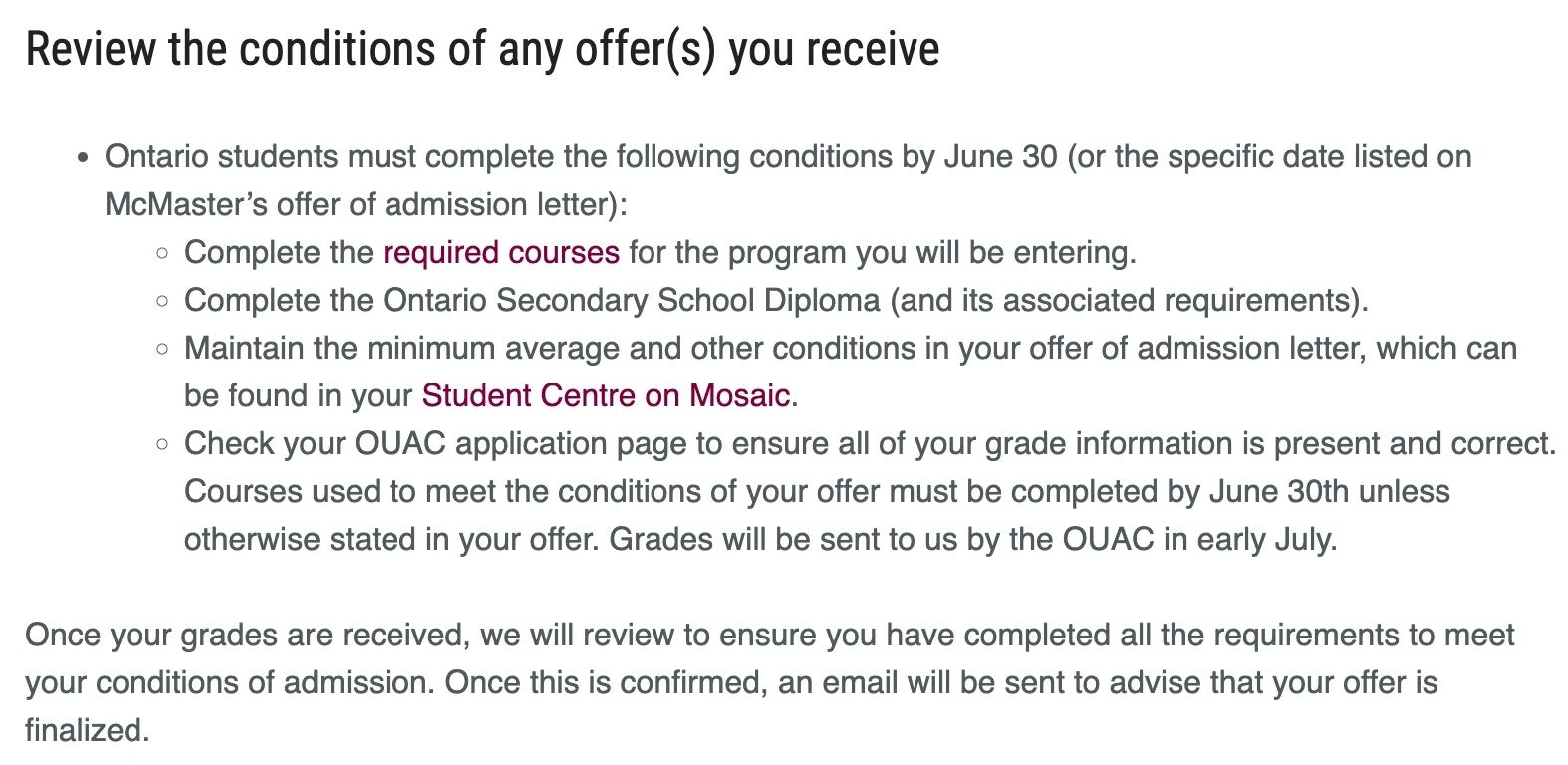
Task: Click the "McMaster's offer of admission letter" text
Action: coord(365,205)
